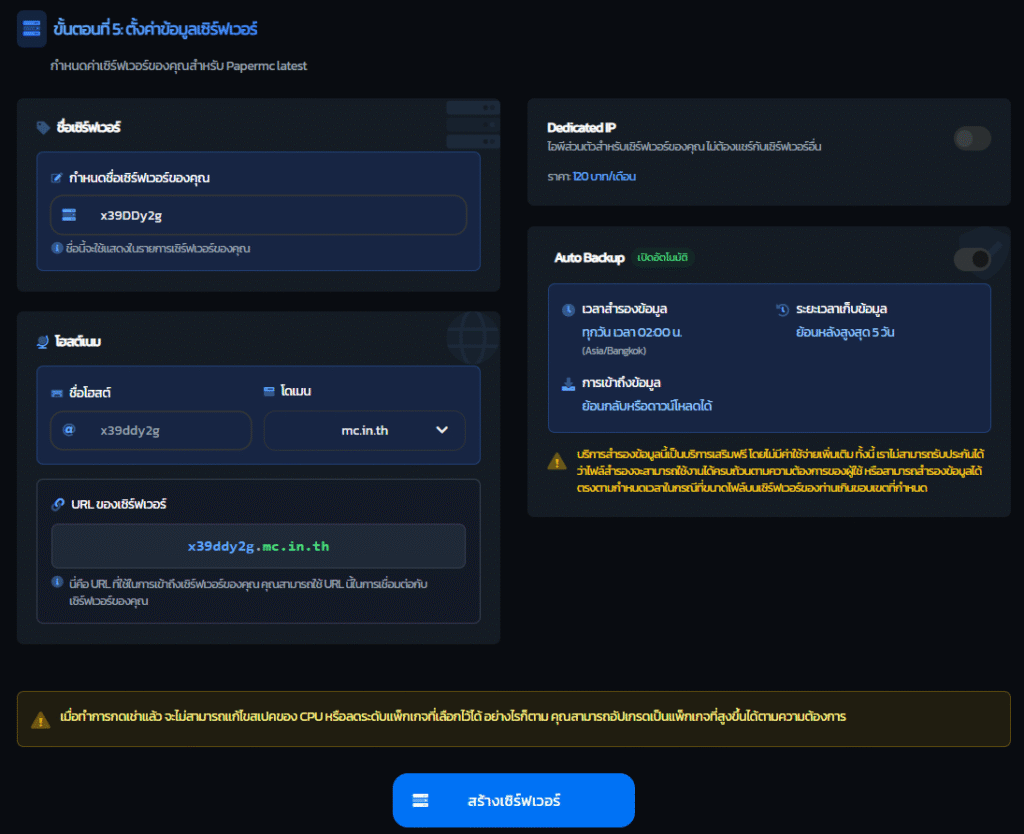Click the server icon beside step 5 heading
This screenshot has height=834, width=1024.
[32, 30]
